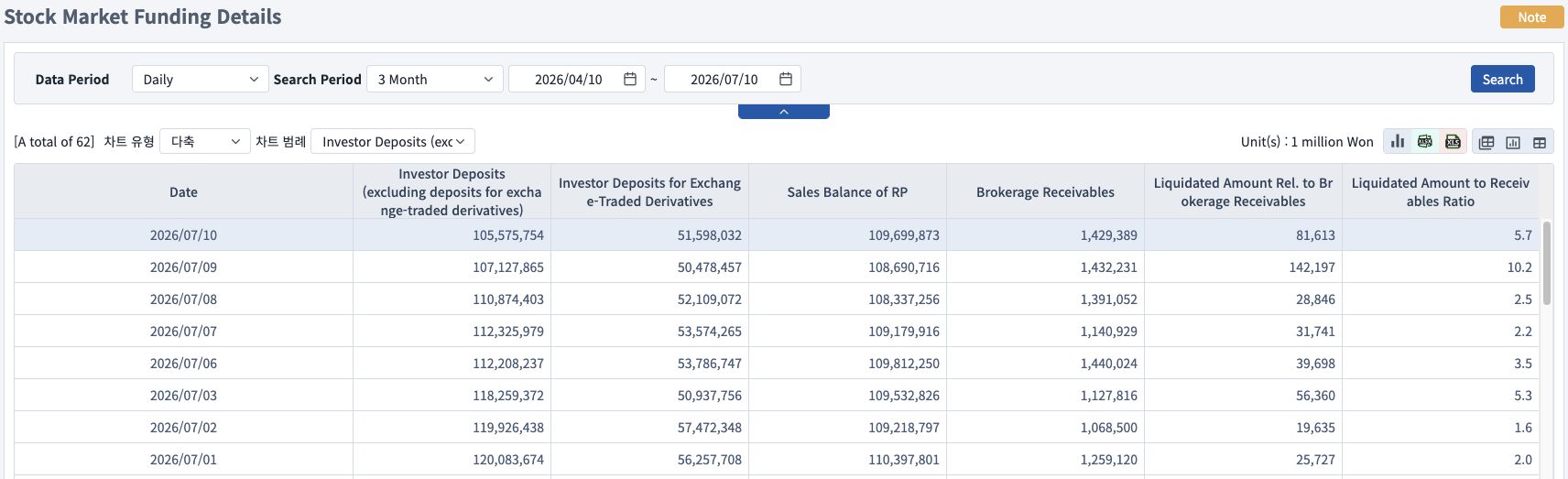Switch to table-only grid layout icon
The image size is (1568, 479).
1540,142
